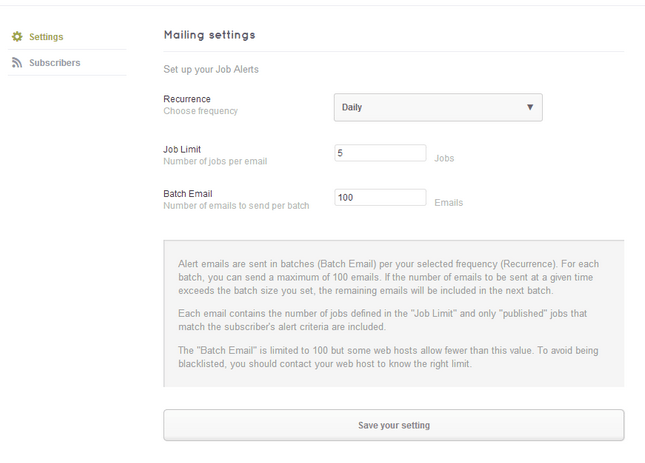
Task: Click the Subscribers RSS feed icon
Action: pos(17,63)
